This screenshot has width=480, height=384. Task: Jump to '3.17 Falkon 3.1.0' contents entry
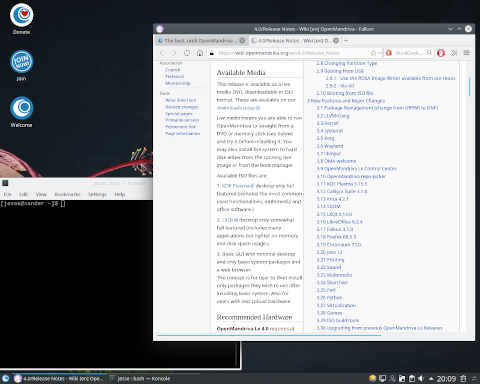click(x=335, y=229)
